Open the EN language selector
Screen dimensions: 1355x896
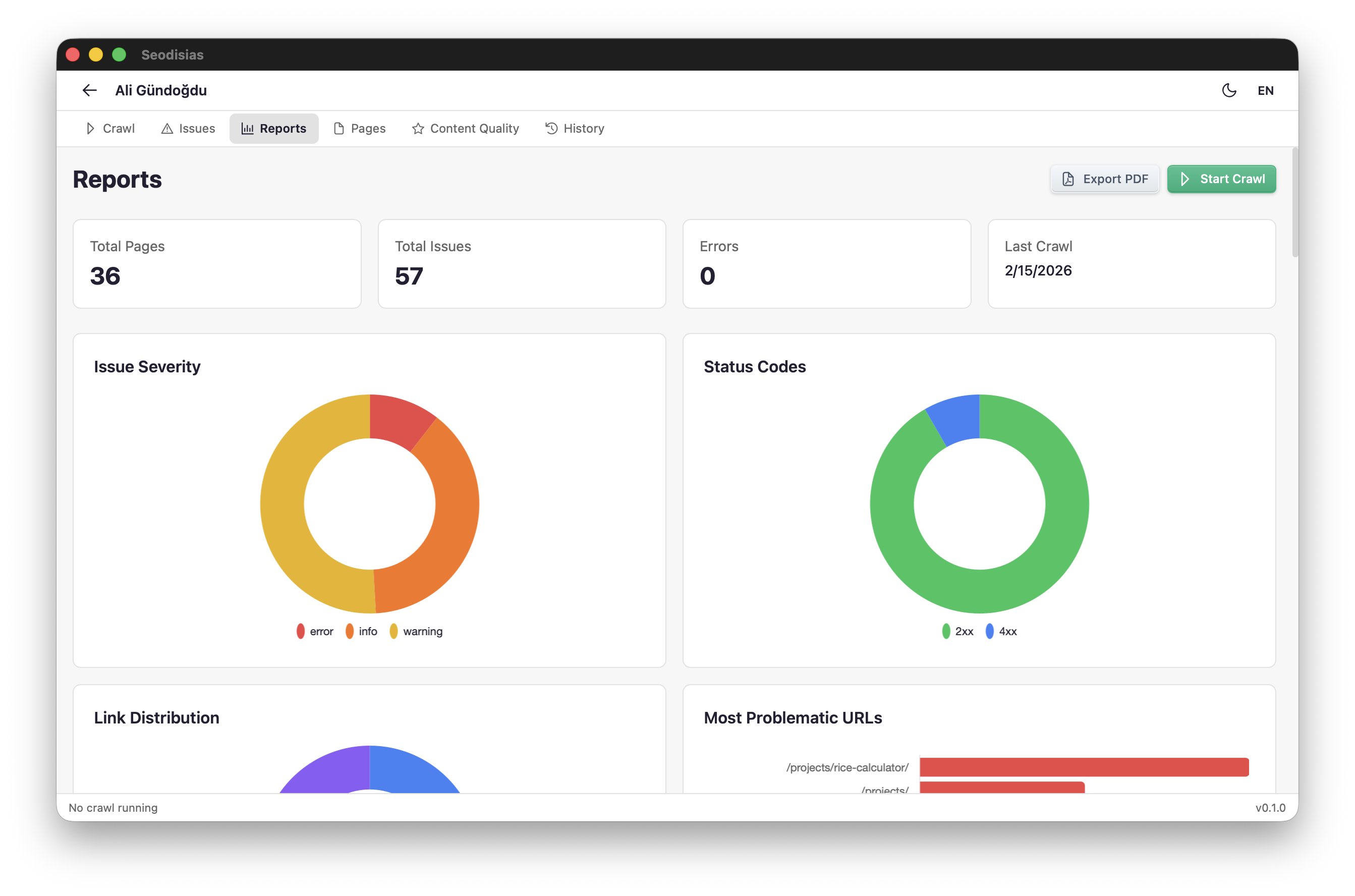[1266, 90]
